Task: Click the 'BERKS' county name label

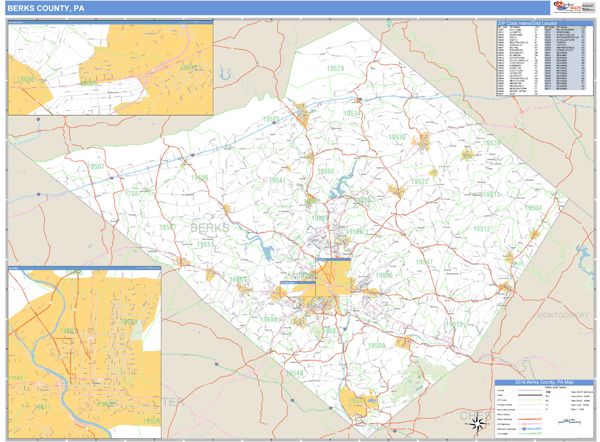Action: tap(210, 228)
